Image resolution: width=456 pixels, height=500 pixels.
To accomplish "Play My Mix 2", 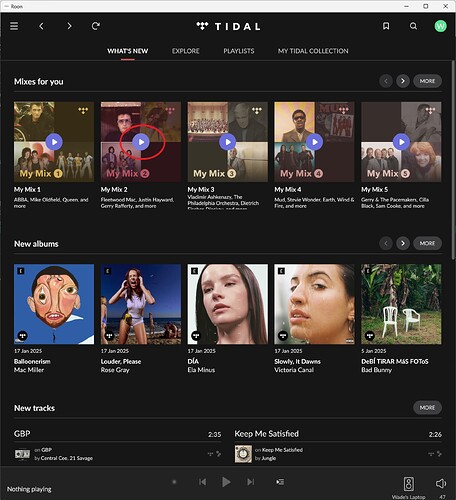I will 141,142.
